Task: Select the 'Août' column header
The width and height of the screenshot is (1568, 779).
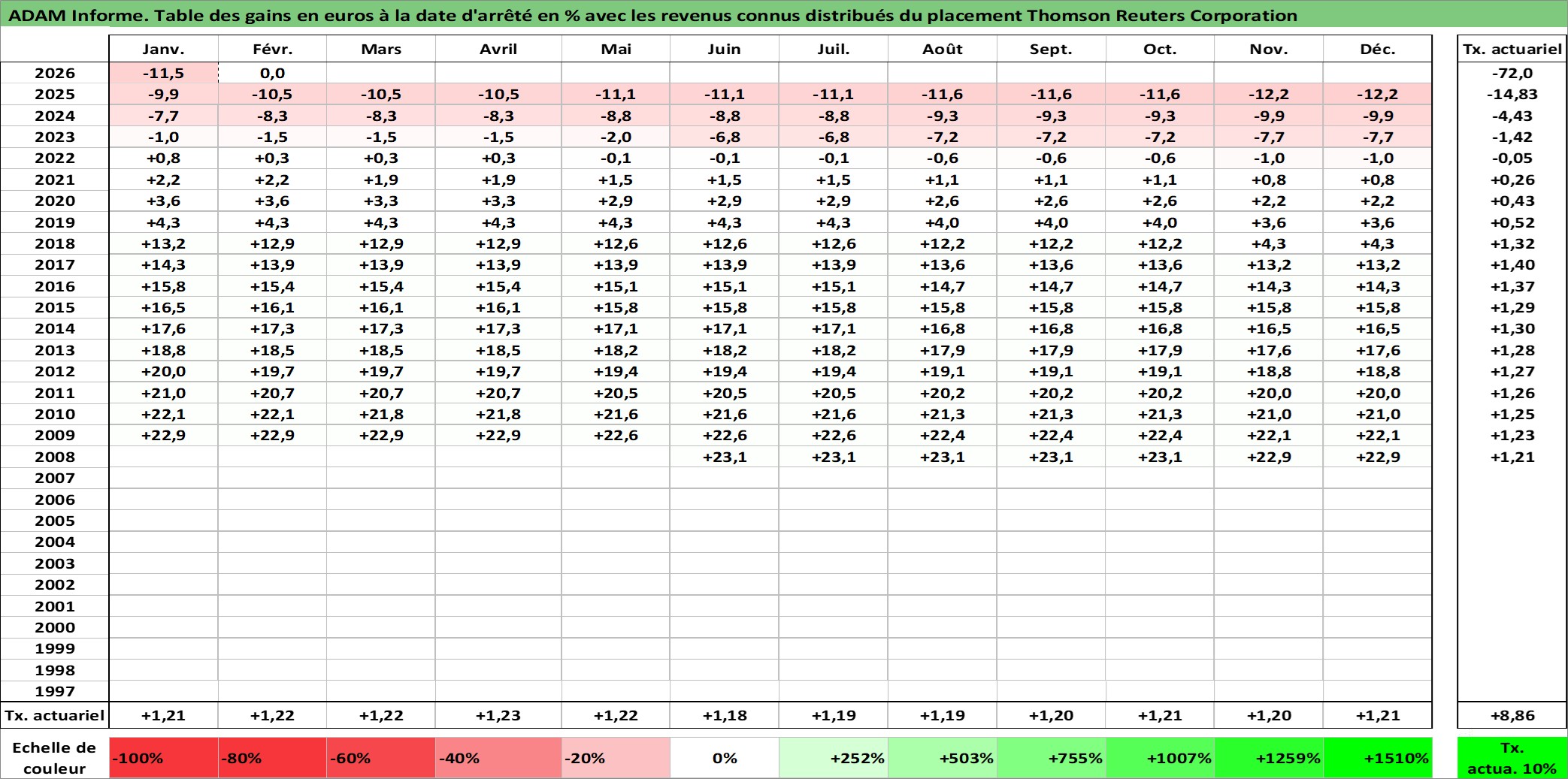Action: [x=943, y=49]
